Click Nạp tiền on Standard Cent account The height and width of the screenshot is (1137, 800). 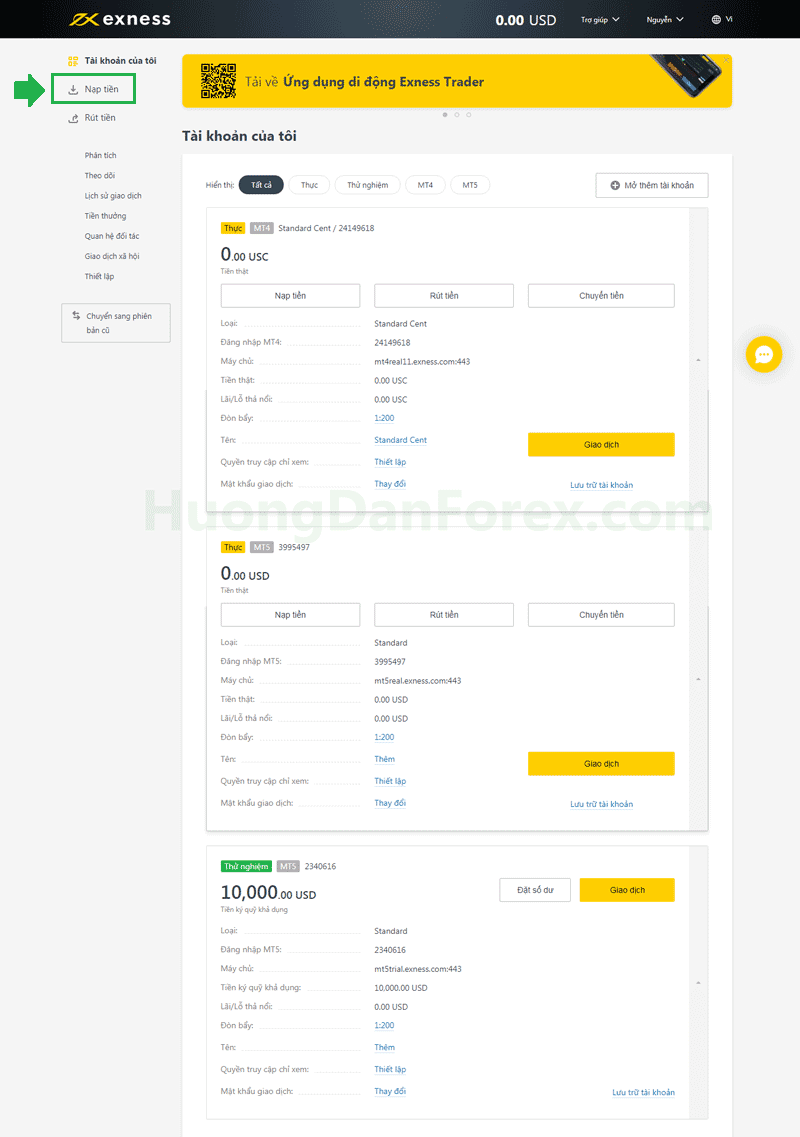290,296
